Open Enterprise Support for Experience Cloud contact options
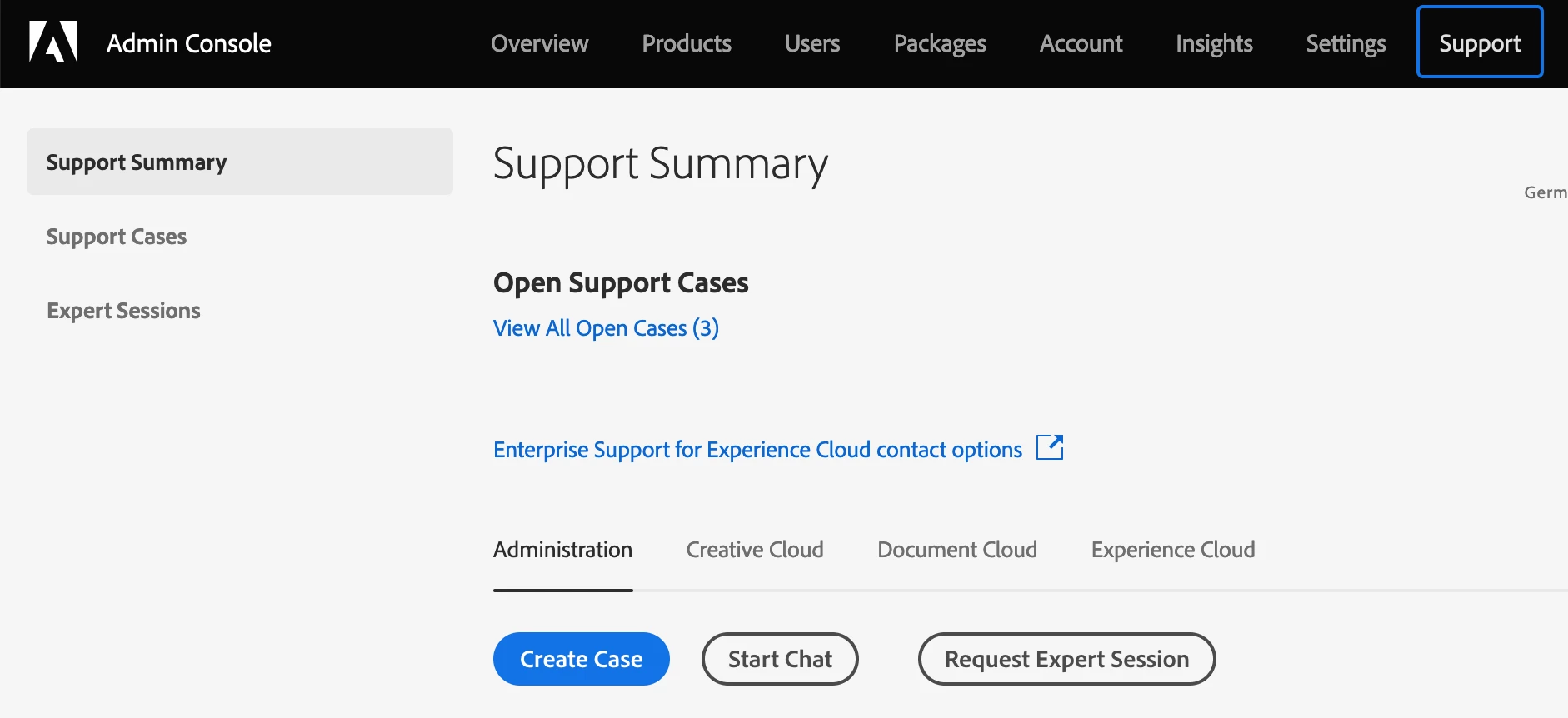Screen dimensions: 1568x718 point(757,450)
